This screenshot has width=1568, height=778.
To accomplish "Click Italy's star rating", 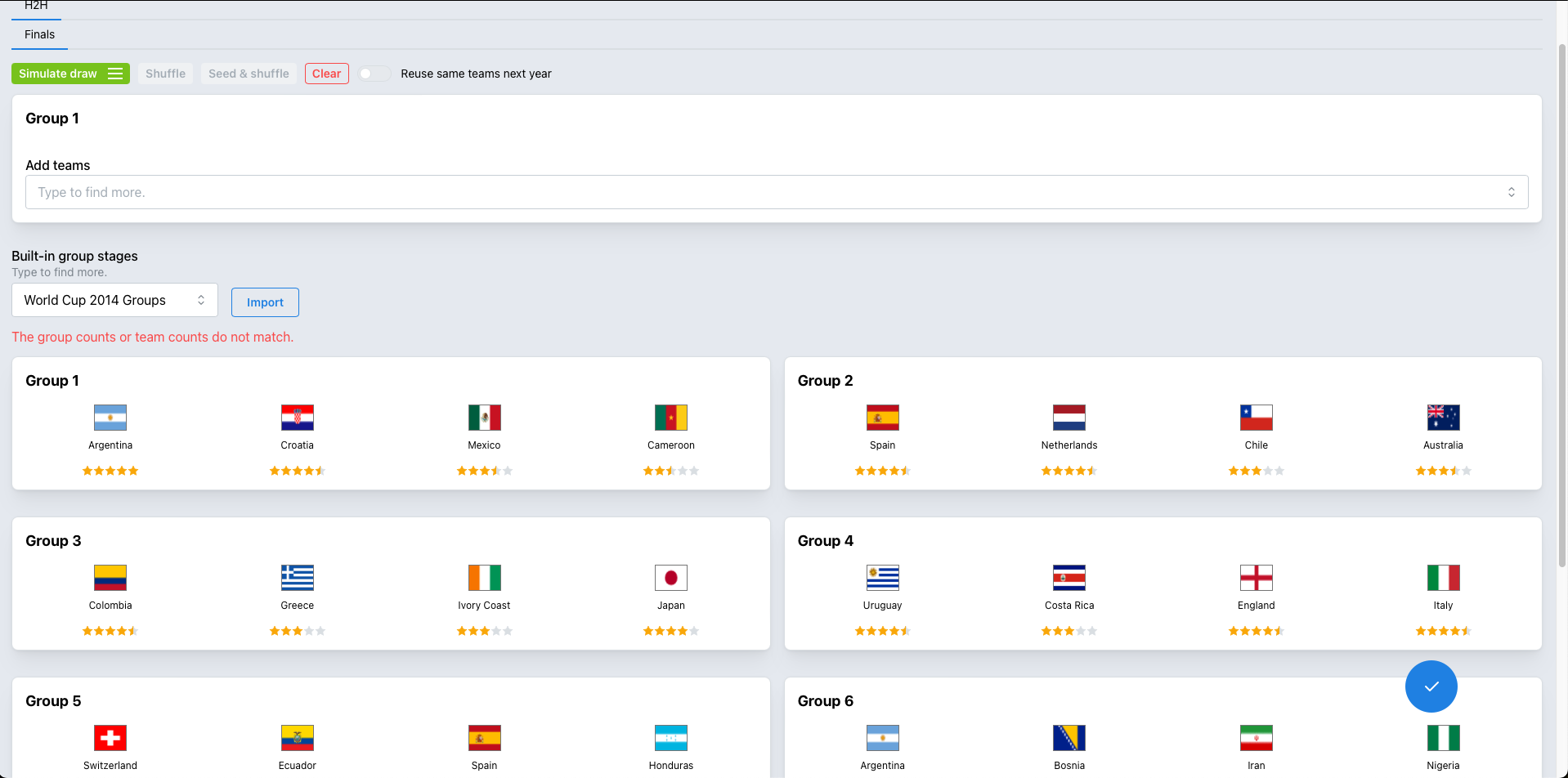I will pyautogui.click(x=1443, y=631).
